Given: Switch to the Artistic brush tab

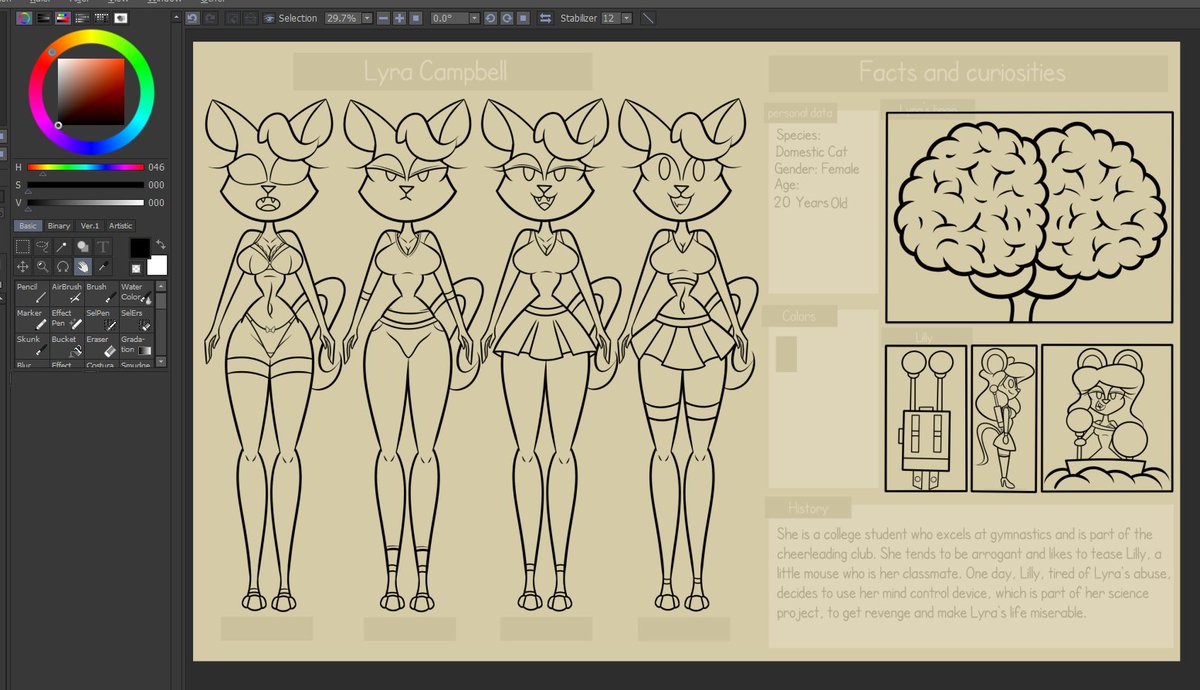Looking at the screenshot, I should tap(121, 226).
